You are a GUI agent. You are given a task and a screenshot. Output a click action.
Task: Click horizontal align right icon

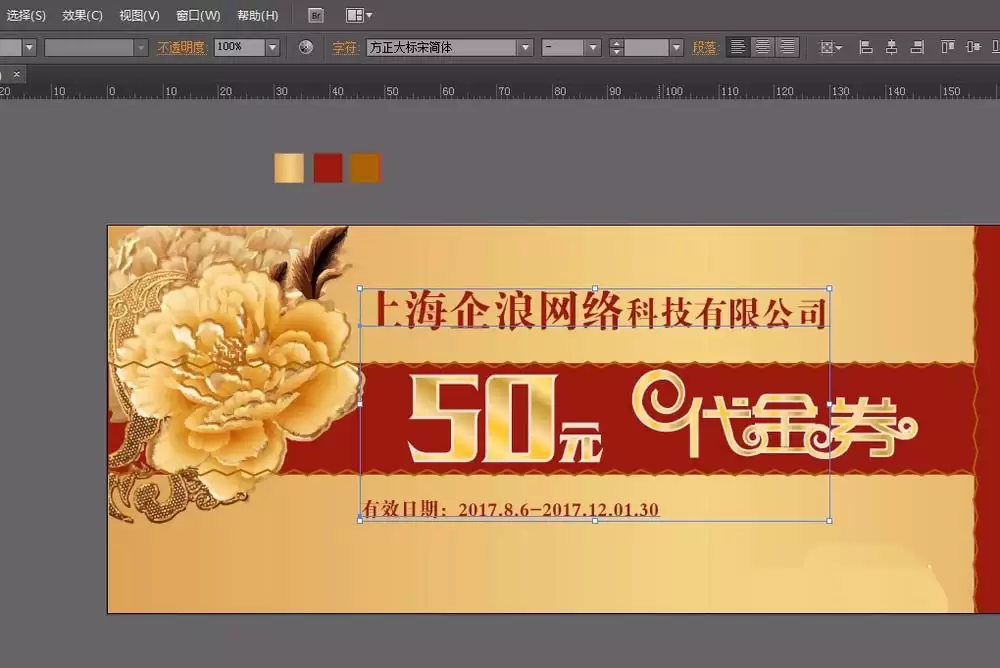[x=917, y=47]
